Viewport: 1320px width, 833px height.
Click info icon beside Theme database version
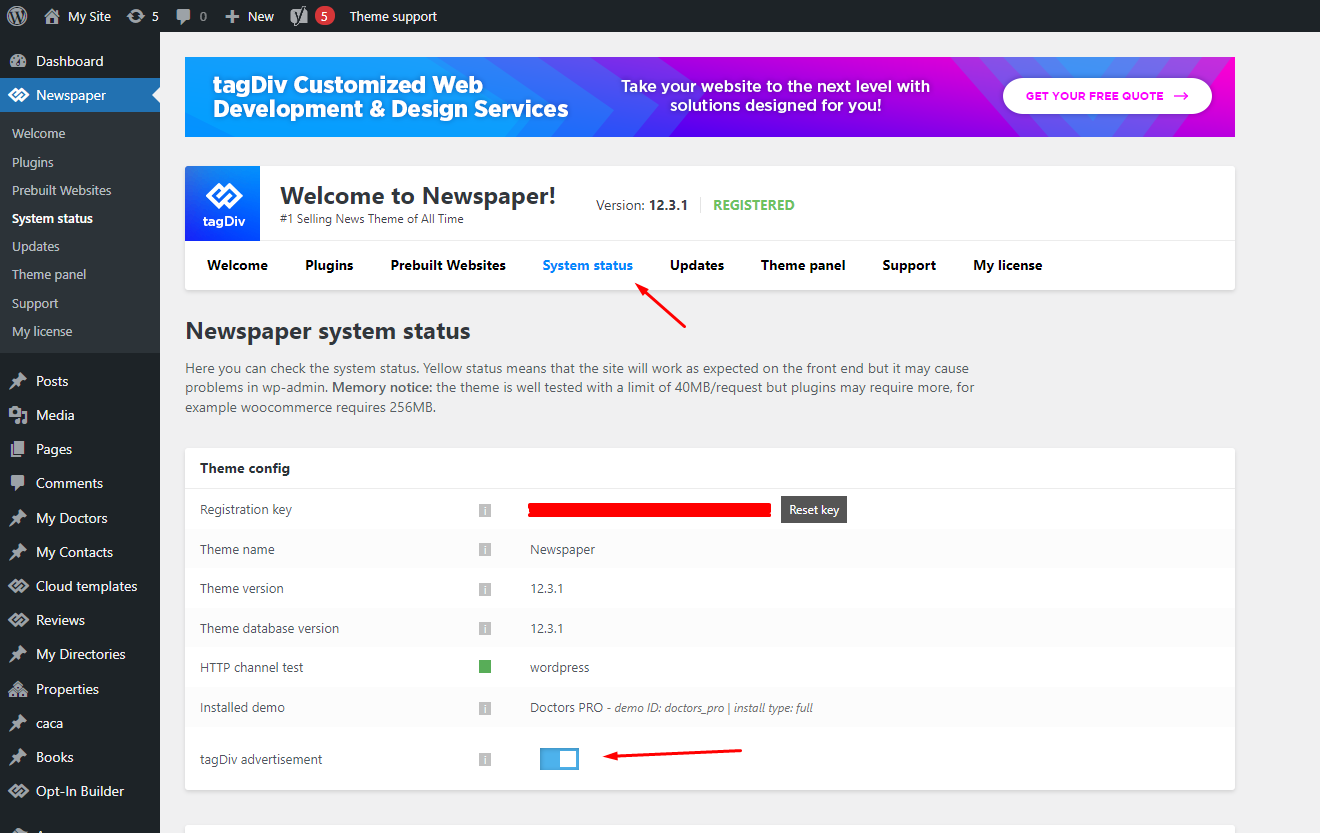coord(485,628)
